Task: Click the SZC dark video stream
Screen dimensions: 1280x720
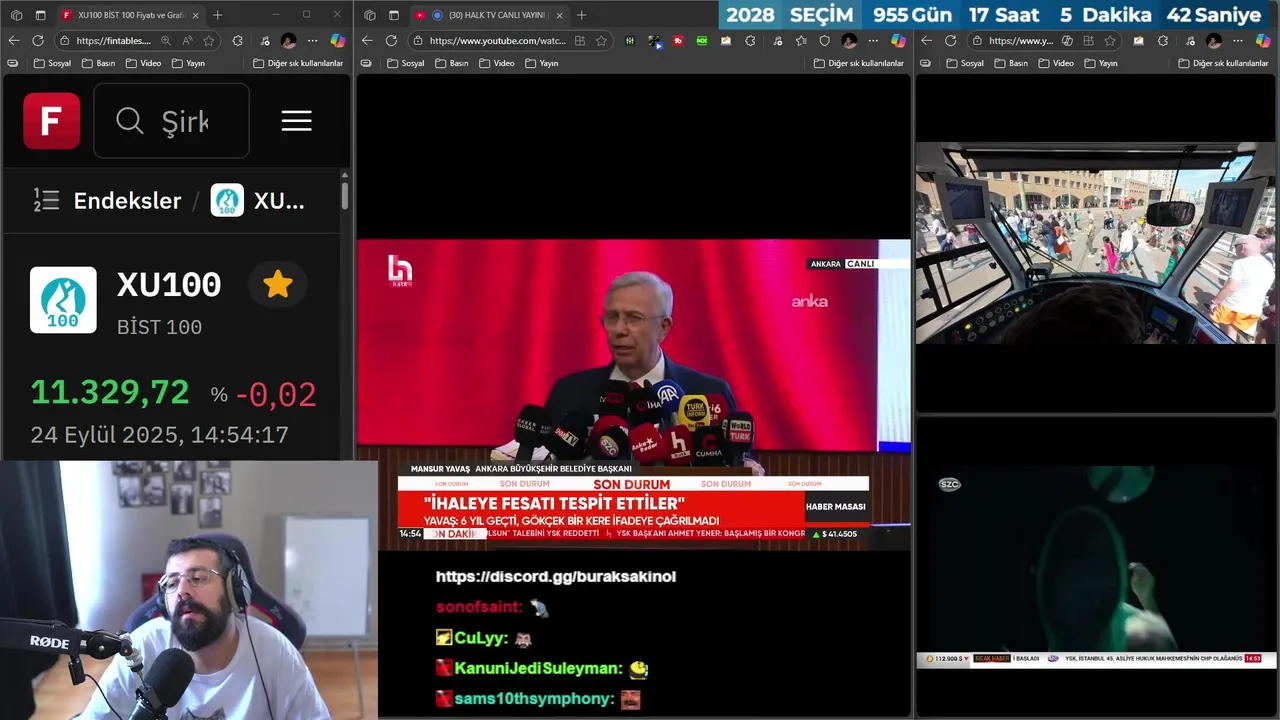Action: [x=1096, y=566]
